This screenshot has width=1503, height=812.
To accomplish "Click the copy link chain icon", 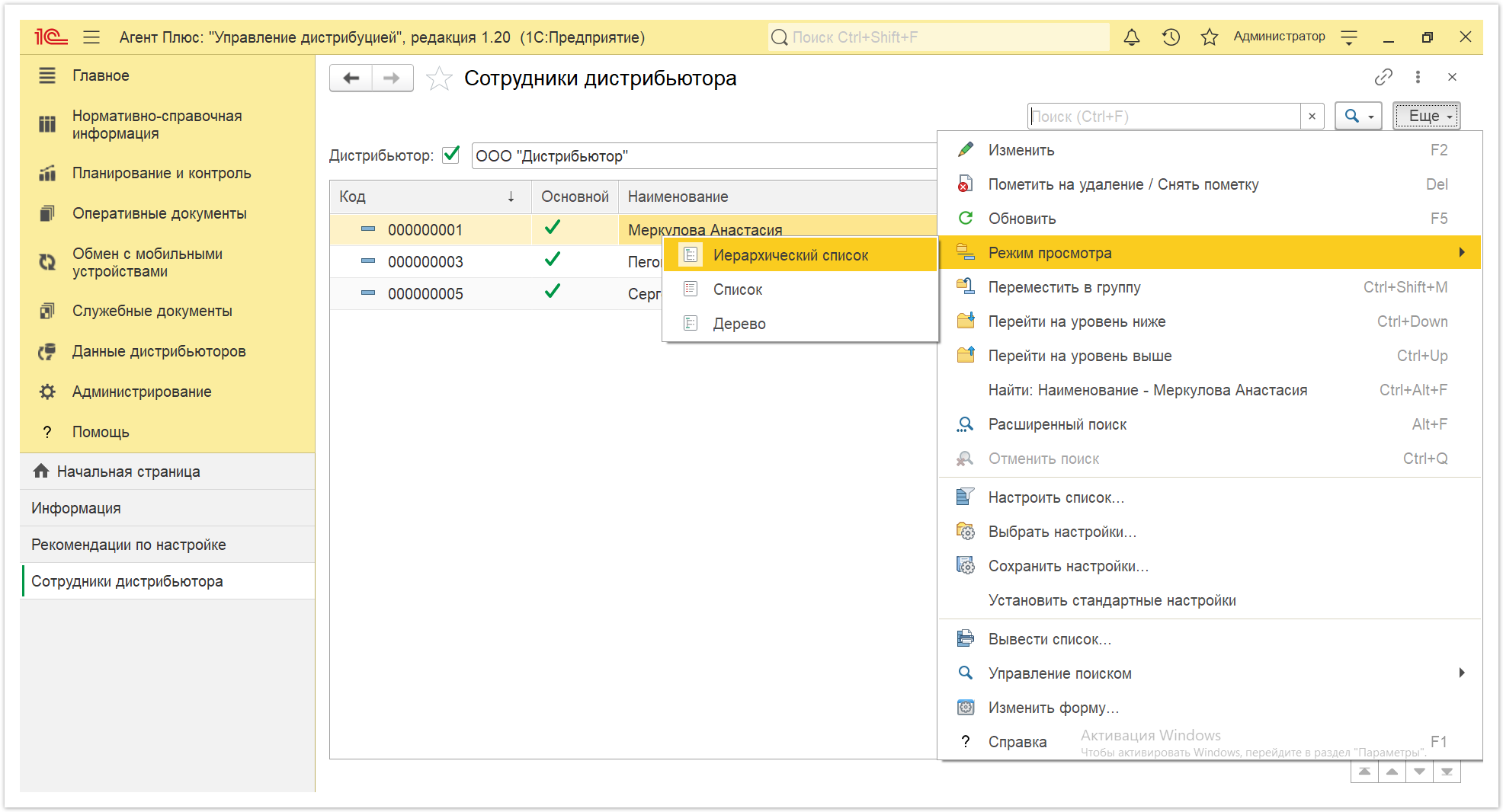I will [x=1383, y=77].
